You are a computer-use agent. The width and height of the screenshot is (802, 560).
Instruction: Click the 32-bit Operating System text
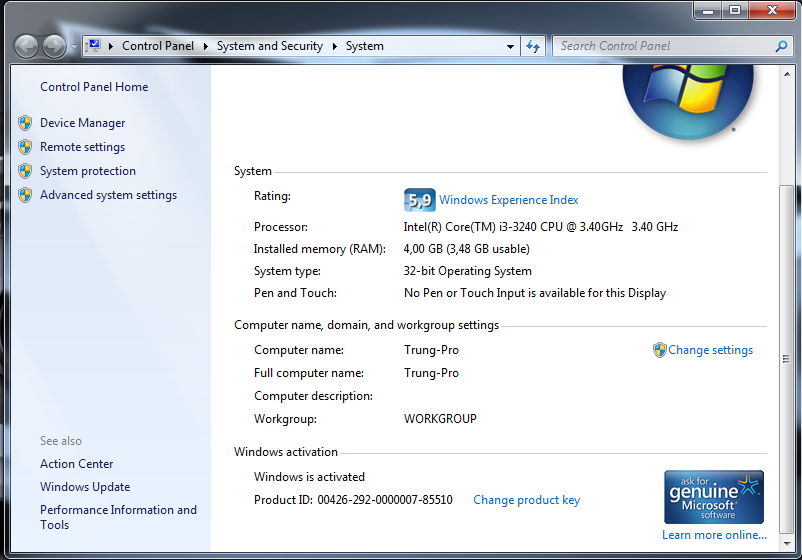[x=467, y=271]
